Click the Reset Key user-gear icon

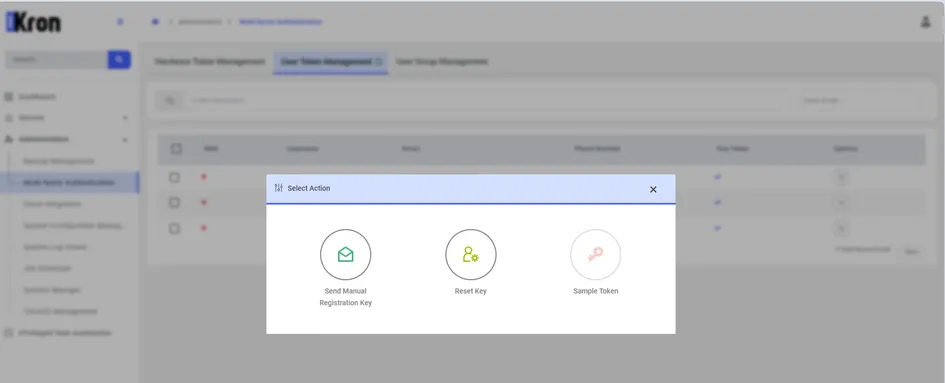pos(471,255)
